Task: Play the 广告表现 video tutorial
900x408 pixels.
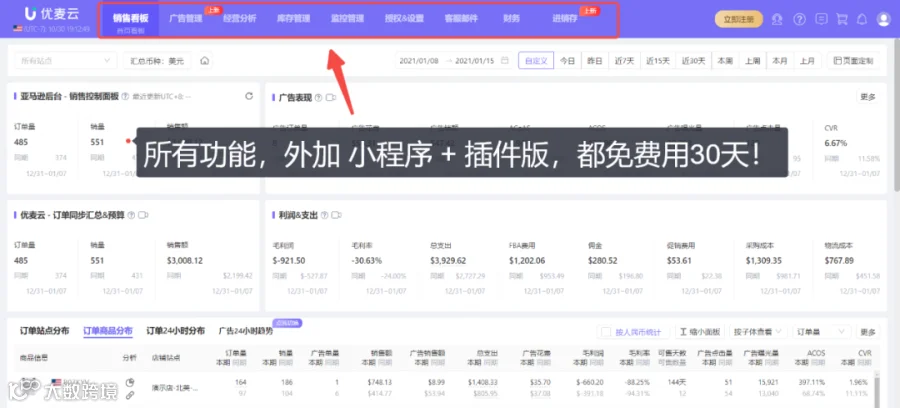Action: pyautogui.click(x=331, y=98)
